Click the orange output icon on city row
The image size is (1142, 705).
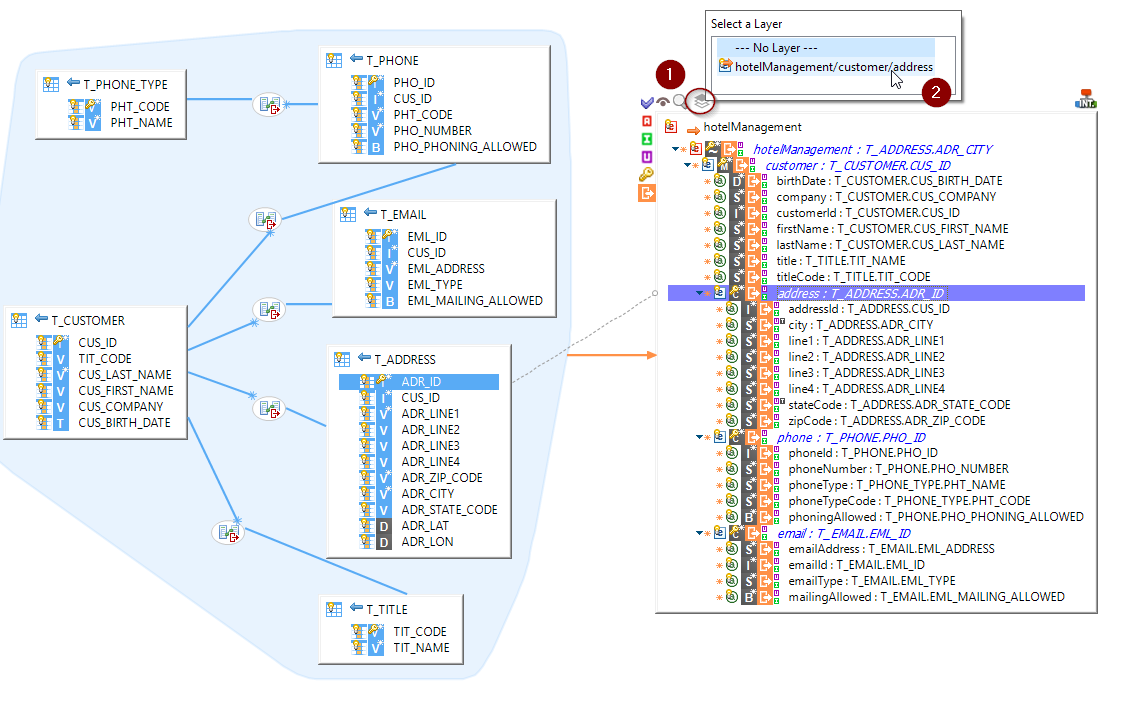click(x=765, y=325)
